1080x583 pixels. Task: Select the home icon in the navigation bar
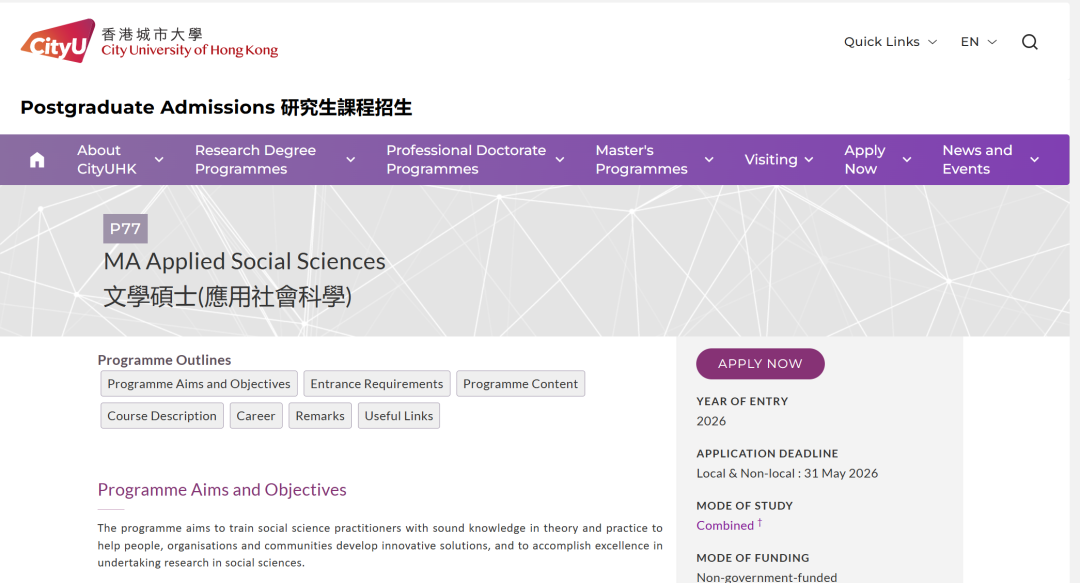(x=36, y=159)
